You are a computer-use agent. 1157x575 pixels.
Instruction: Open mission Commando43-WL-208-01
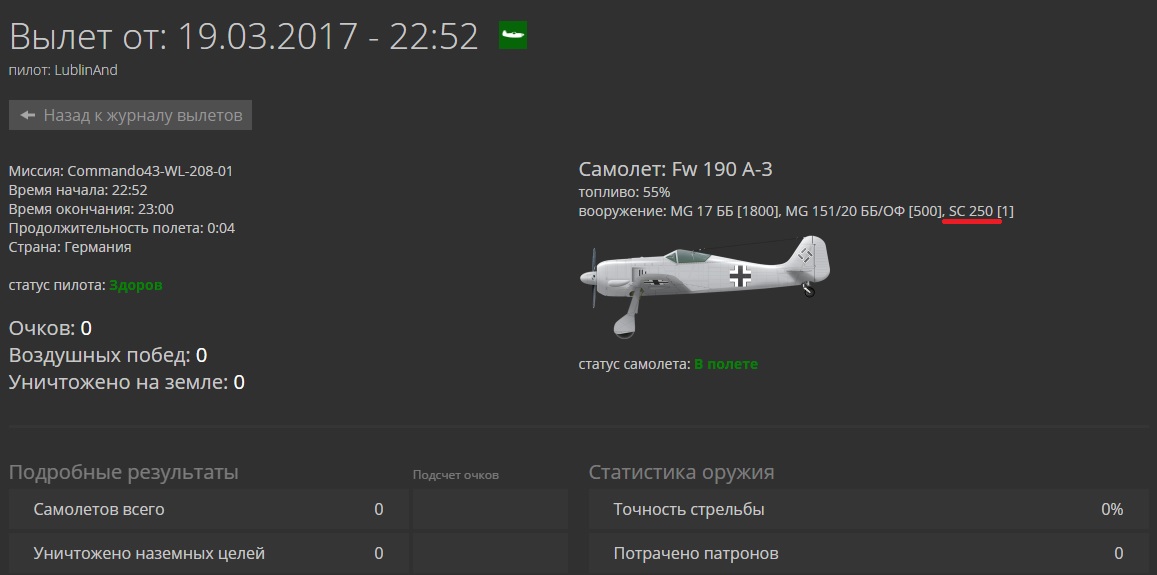pos(150,171)
